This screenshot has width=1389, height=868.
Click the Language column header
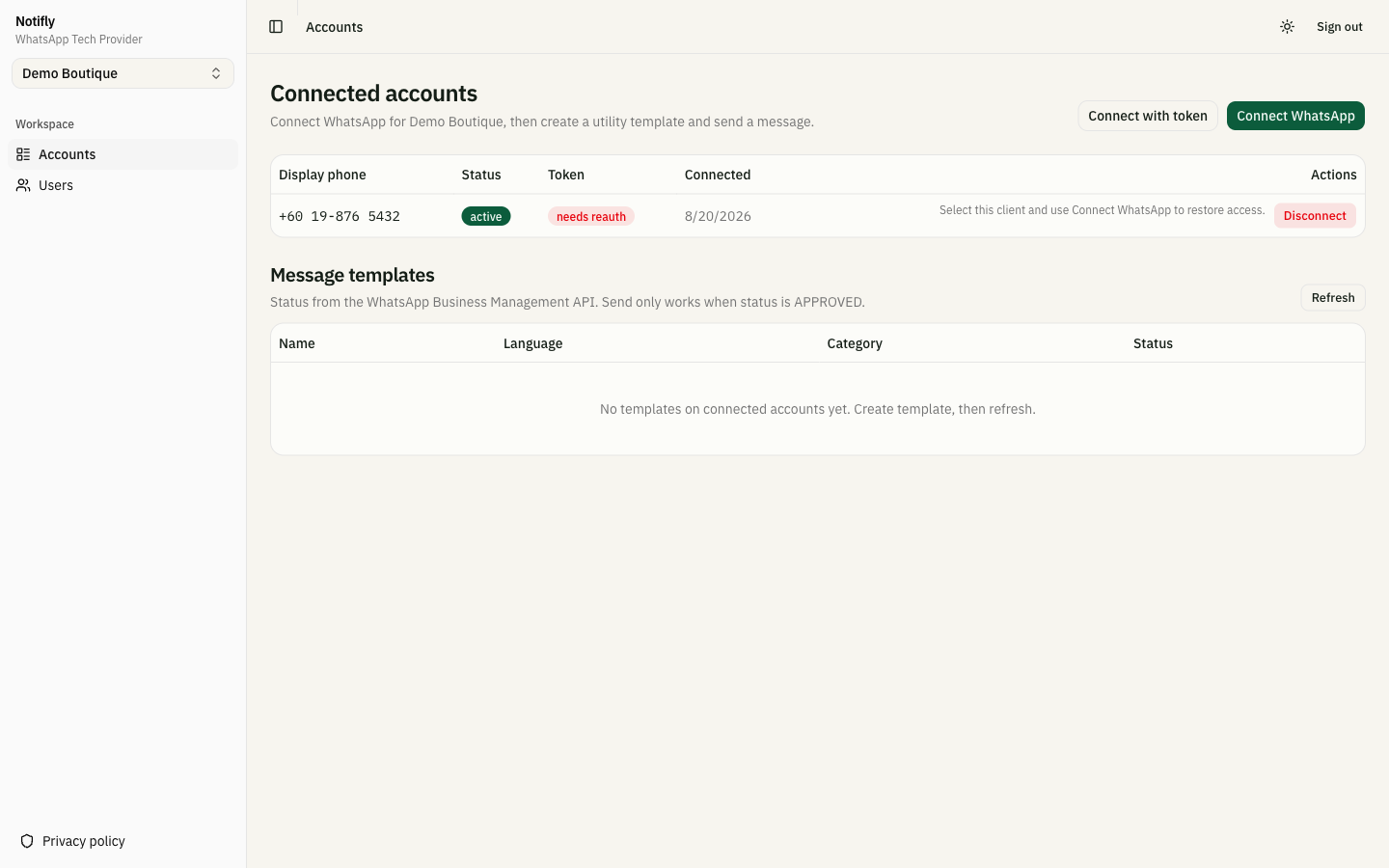coord(532,343)
